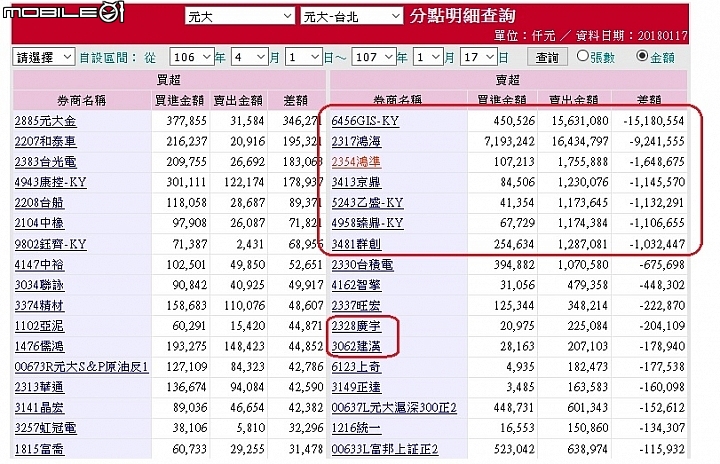Image resolution: width=720 pixels, height=464 pixels.
Task: Open the 4943康控-KY stock link
Action: [x=51, y=182]
